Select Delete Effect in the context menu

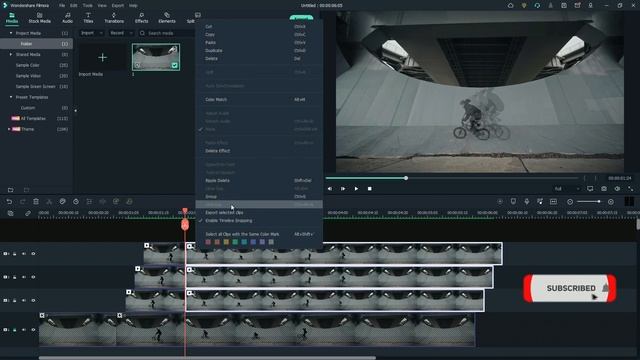click(259, 151)
